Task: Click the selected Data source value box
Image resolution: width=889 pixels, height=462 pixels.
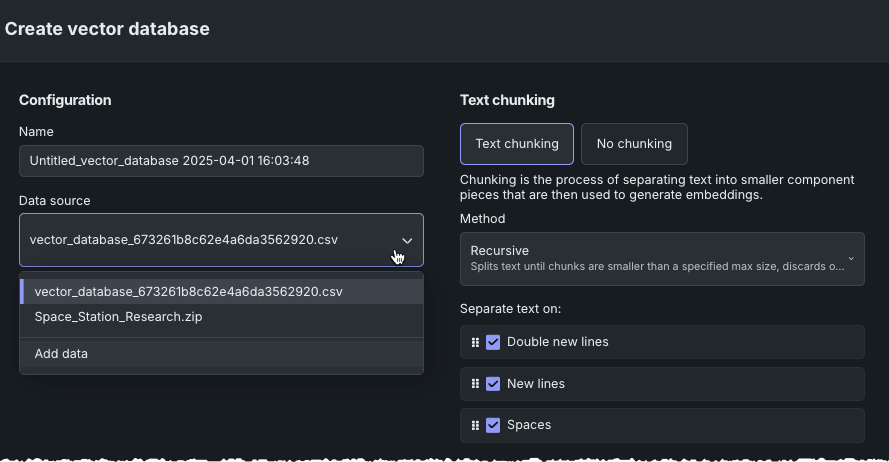Action: (x=200, y=240)
